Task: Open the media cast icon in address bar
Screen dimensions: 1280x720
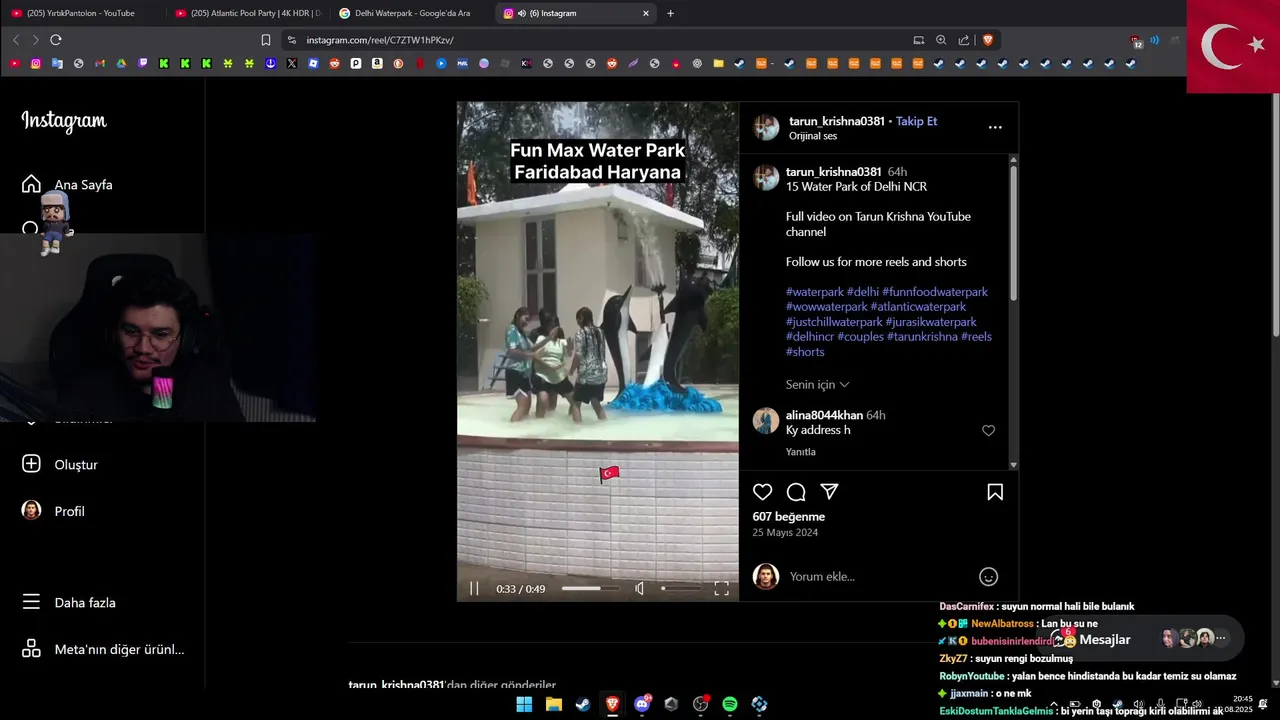Action: coord(918,40)
